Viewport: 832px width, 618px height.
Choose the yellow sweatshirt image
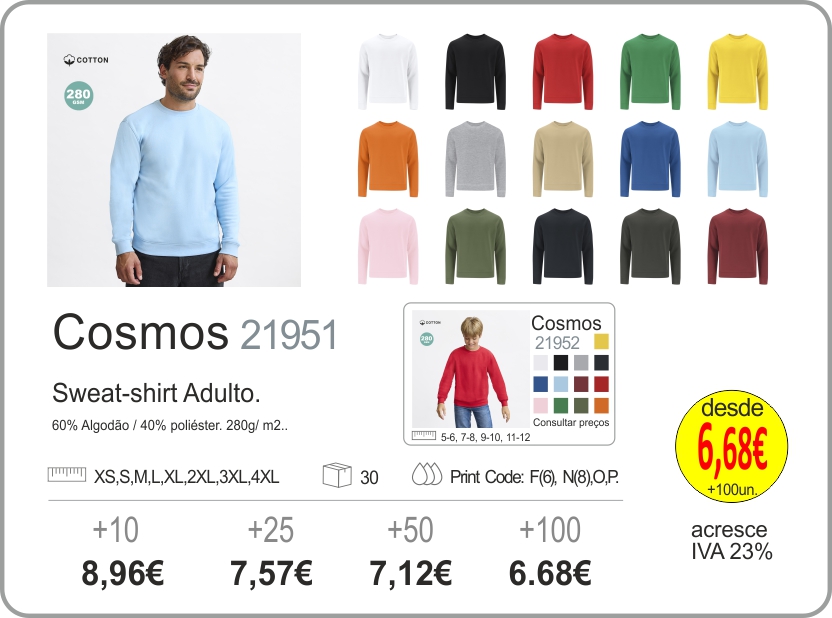click(x=738, y=72)
